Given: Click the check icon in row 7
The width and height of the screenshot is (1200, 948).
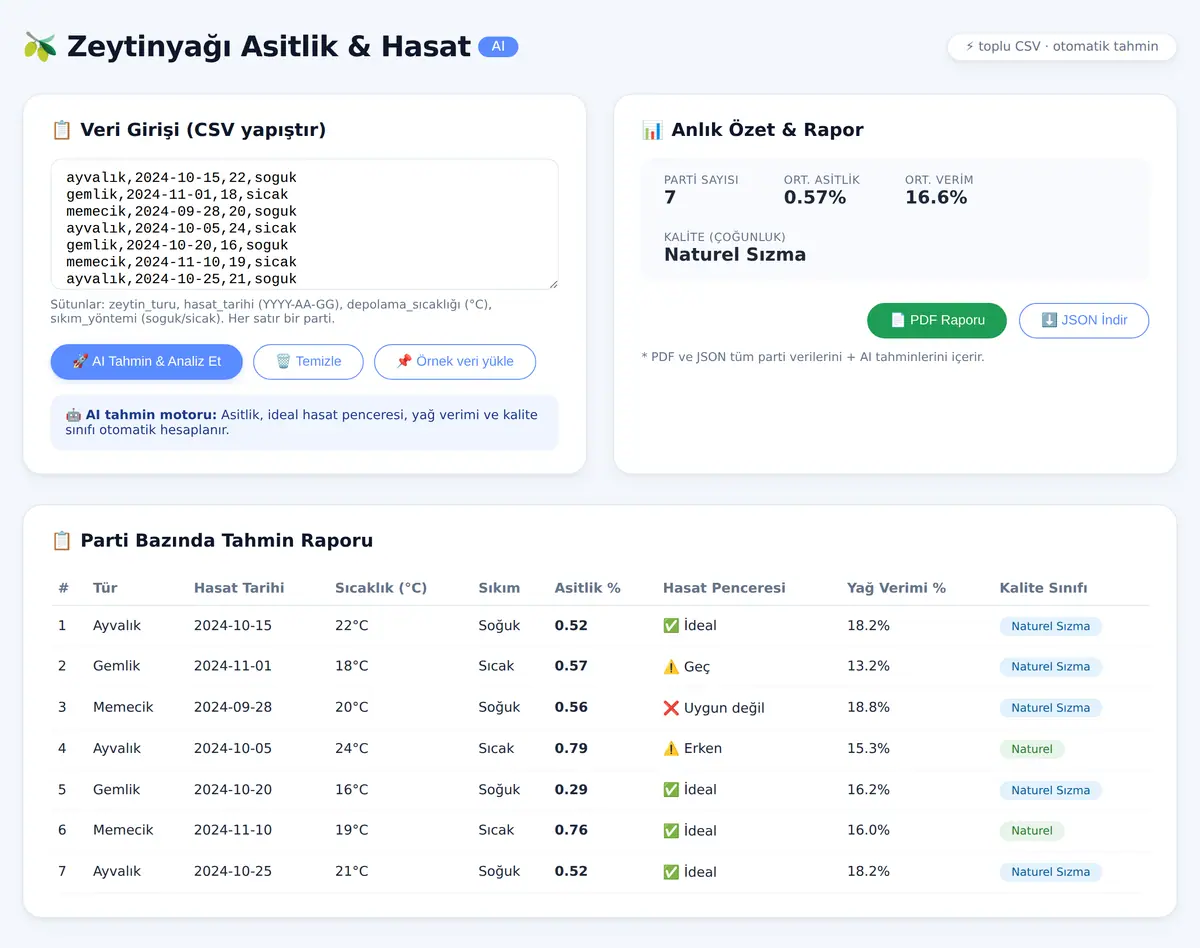Looking at the screenshot, I should coord(671,872).
